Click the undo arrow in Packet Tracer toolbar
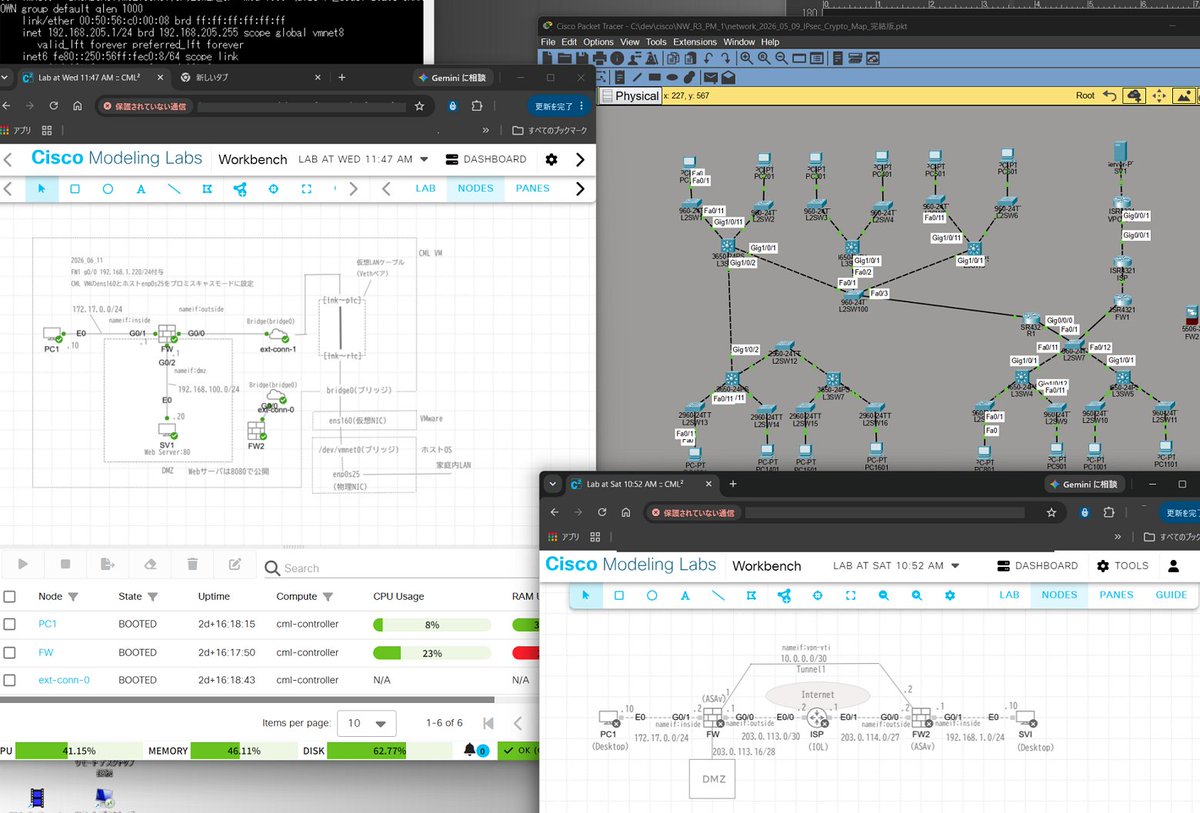The height and width of the screenshot is (813, 1200). 709,59
